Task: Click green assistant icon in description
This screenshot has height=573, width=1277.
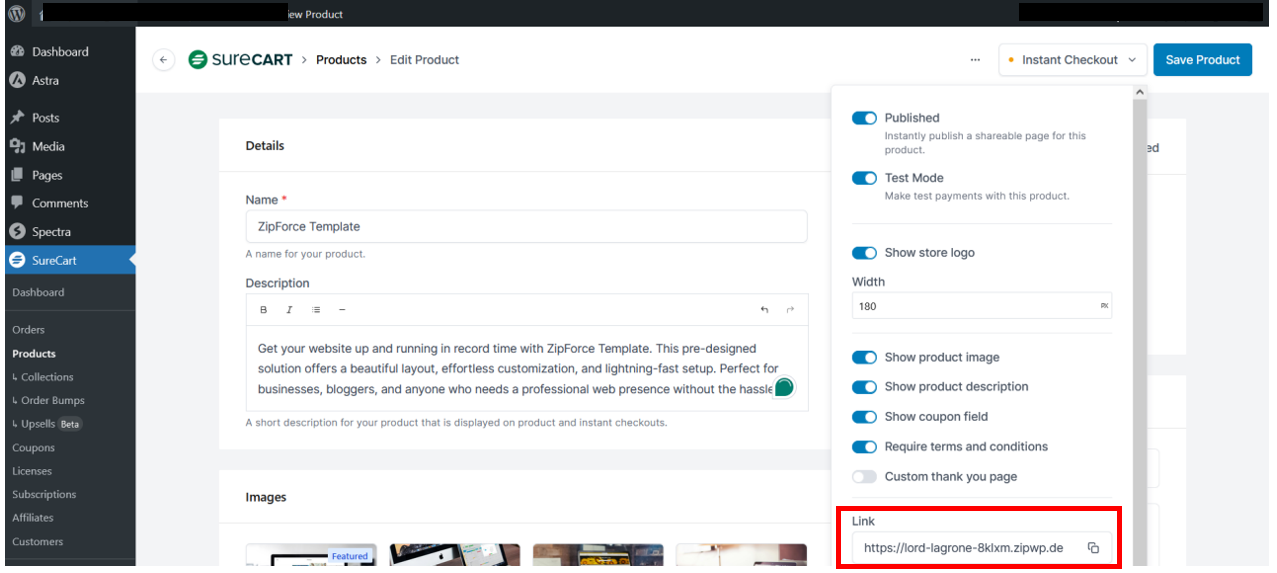Action: point(785,387)
